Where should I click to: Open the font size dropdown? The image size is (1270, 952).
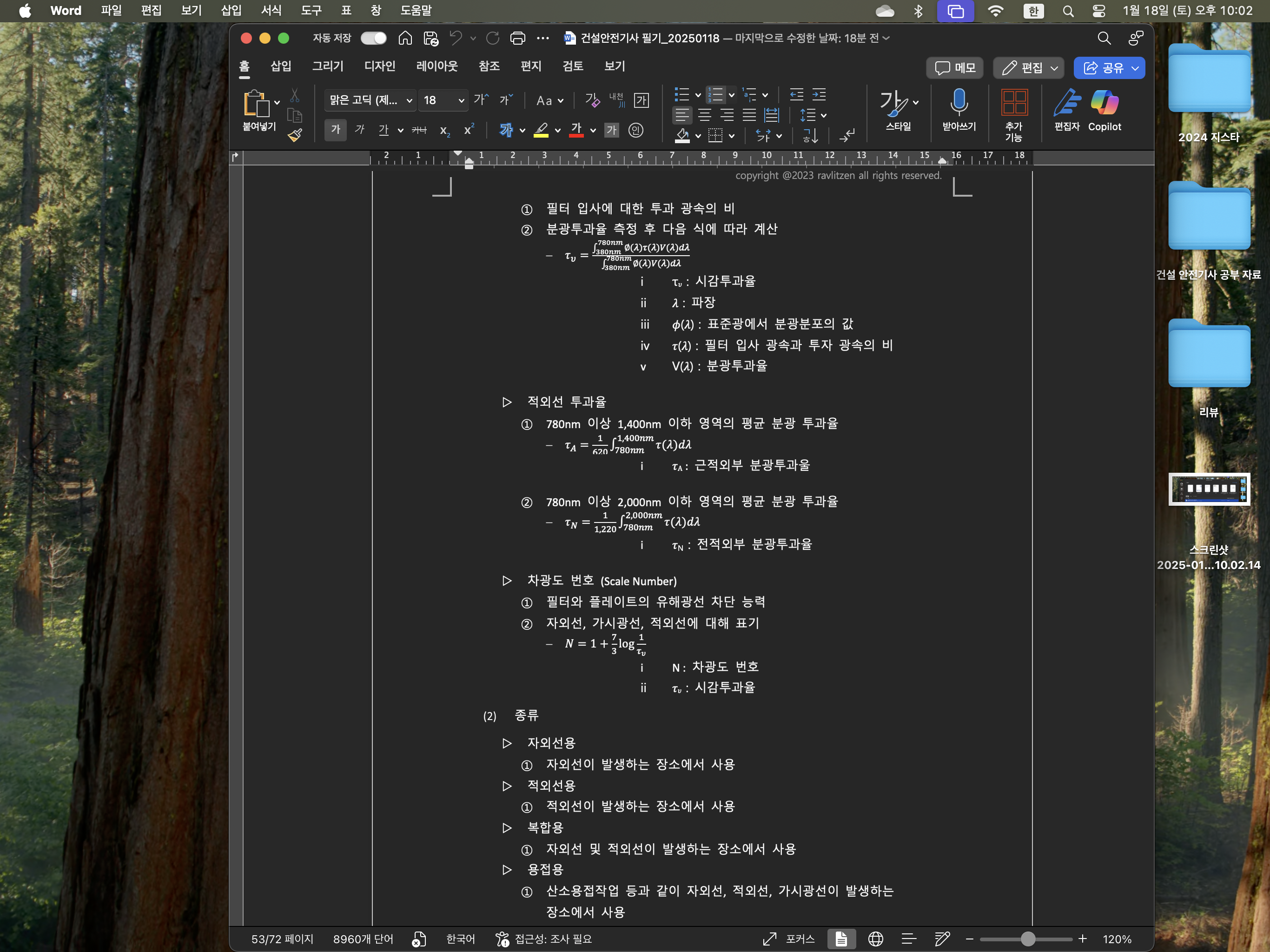(461, 100)
